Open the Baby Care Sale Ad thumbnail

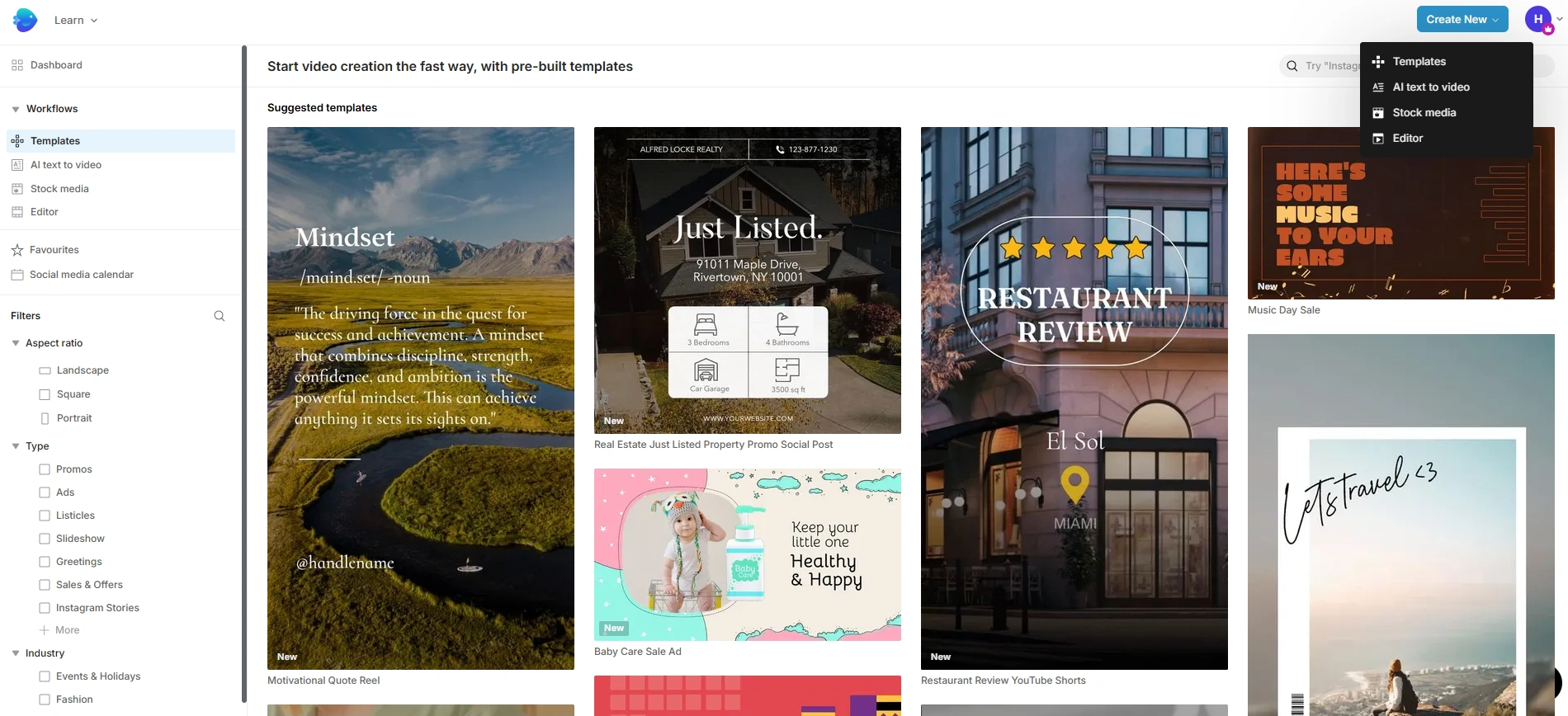748,555
